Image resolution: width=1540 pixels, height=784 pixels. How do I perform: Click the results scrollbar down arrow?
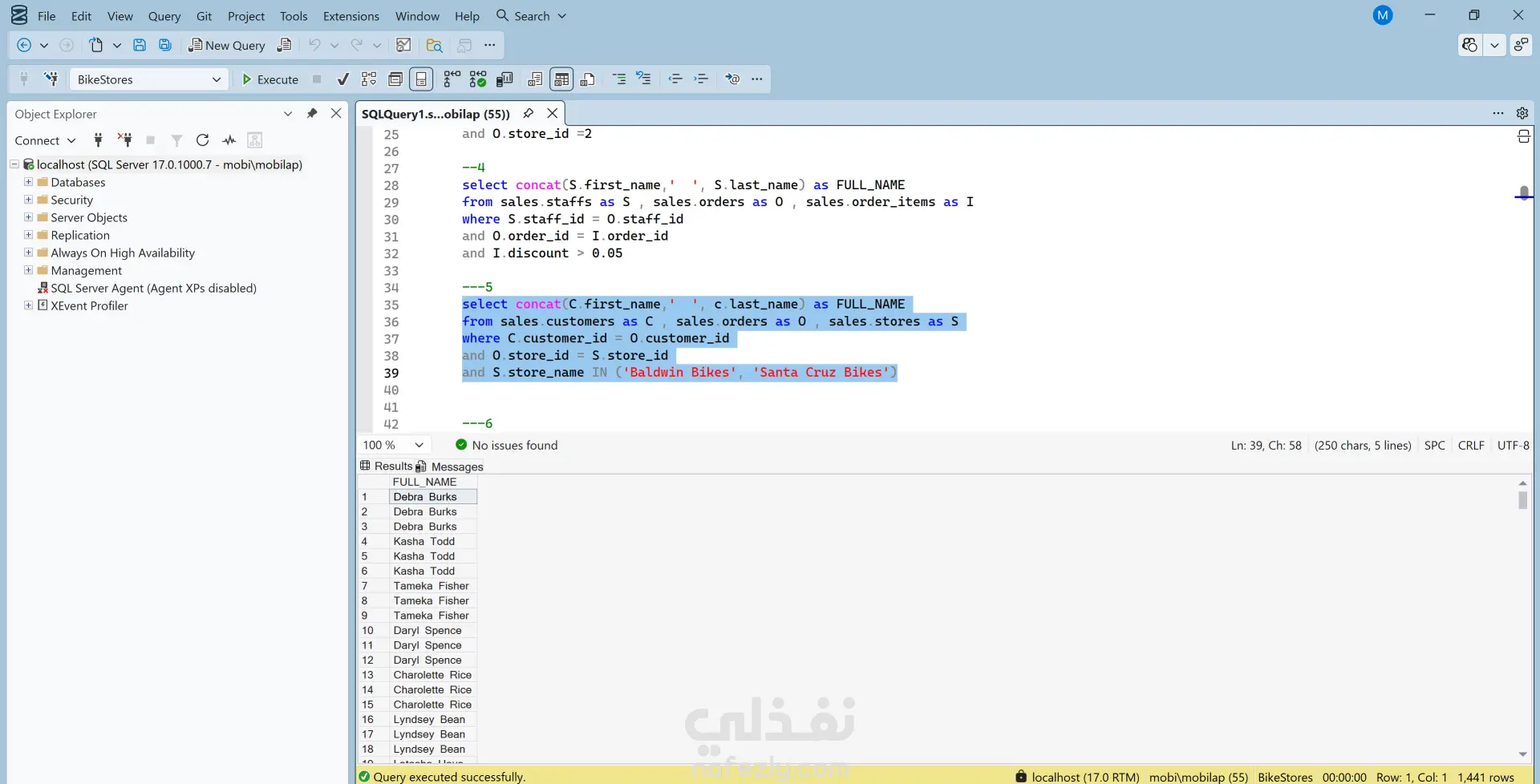point(1522,754)
